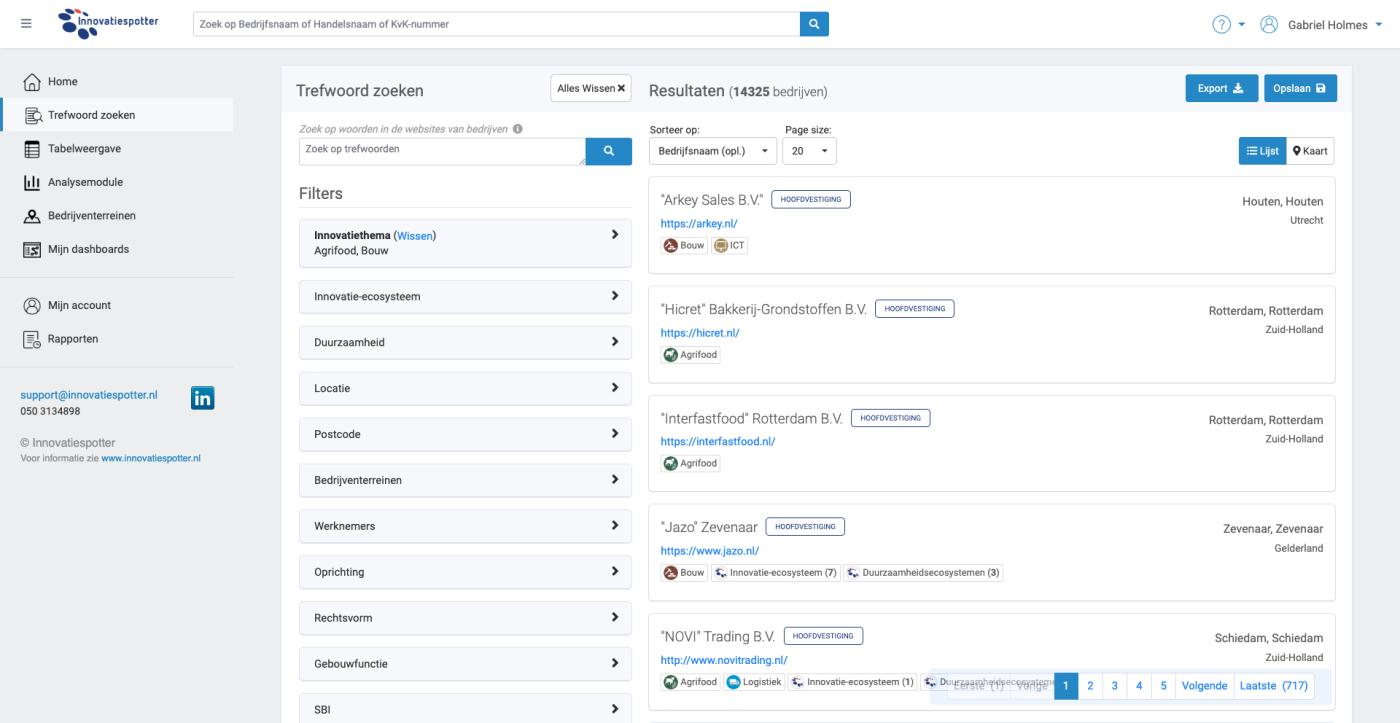The width and height of the screenshot is (1400, 723).
Task: Click the ICT tag on Arkey Sales
Action: tap(729, 245)
